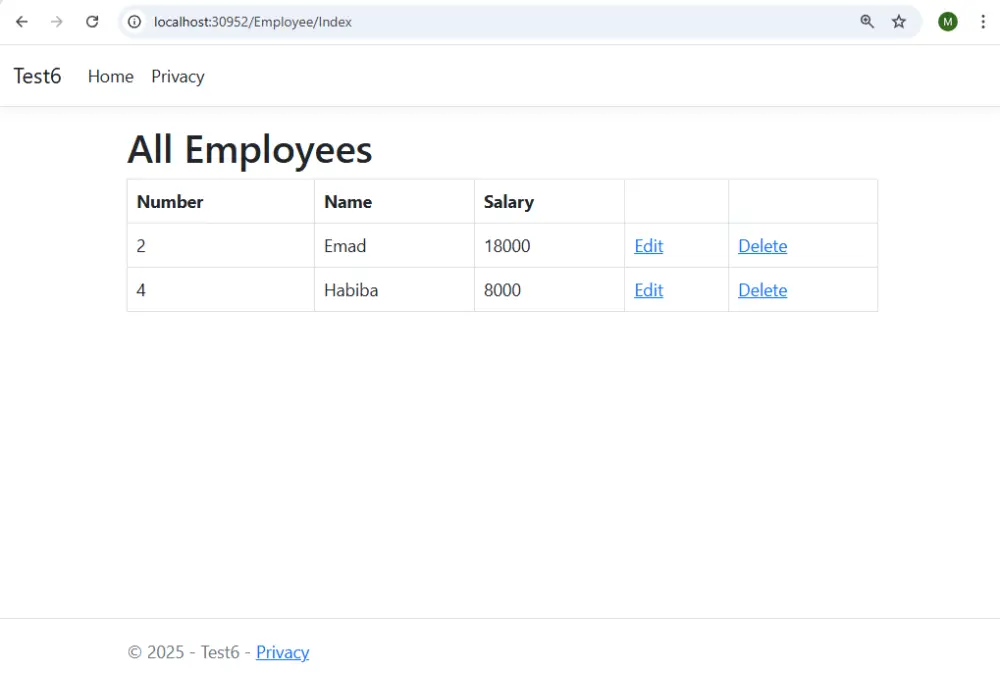Edit the employee named Emad
Screen dimensions: 1000x673
(x=648, y=245)
